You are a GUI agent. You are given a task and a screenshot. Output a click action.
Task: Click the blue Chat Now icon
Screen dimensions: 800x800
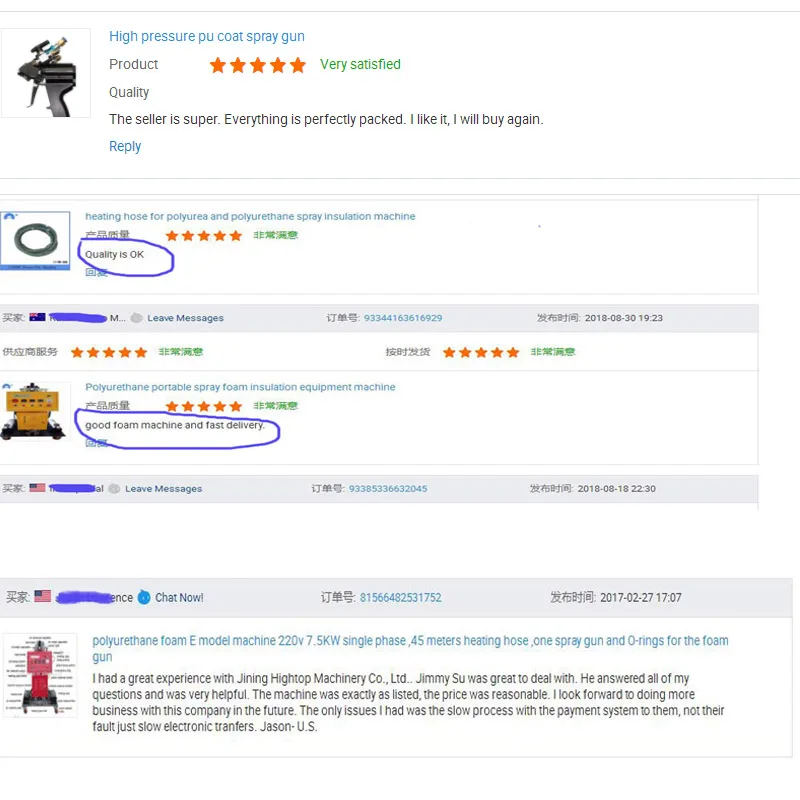[x=144, y=597]
